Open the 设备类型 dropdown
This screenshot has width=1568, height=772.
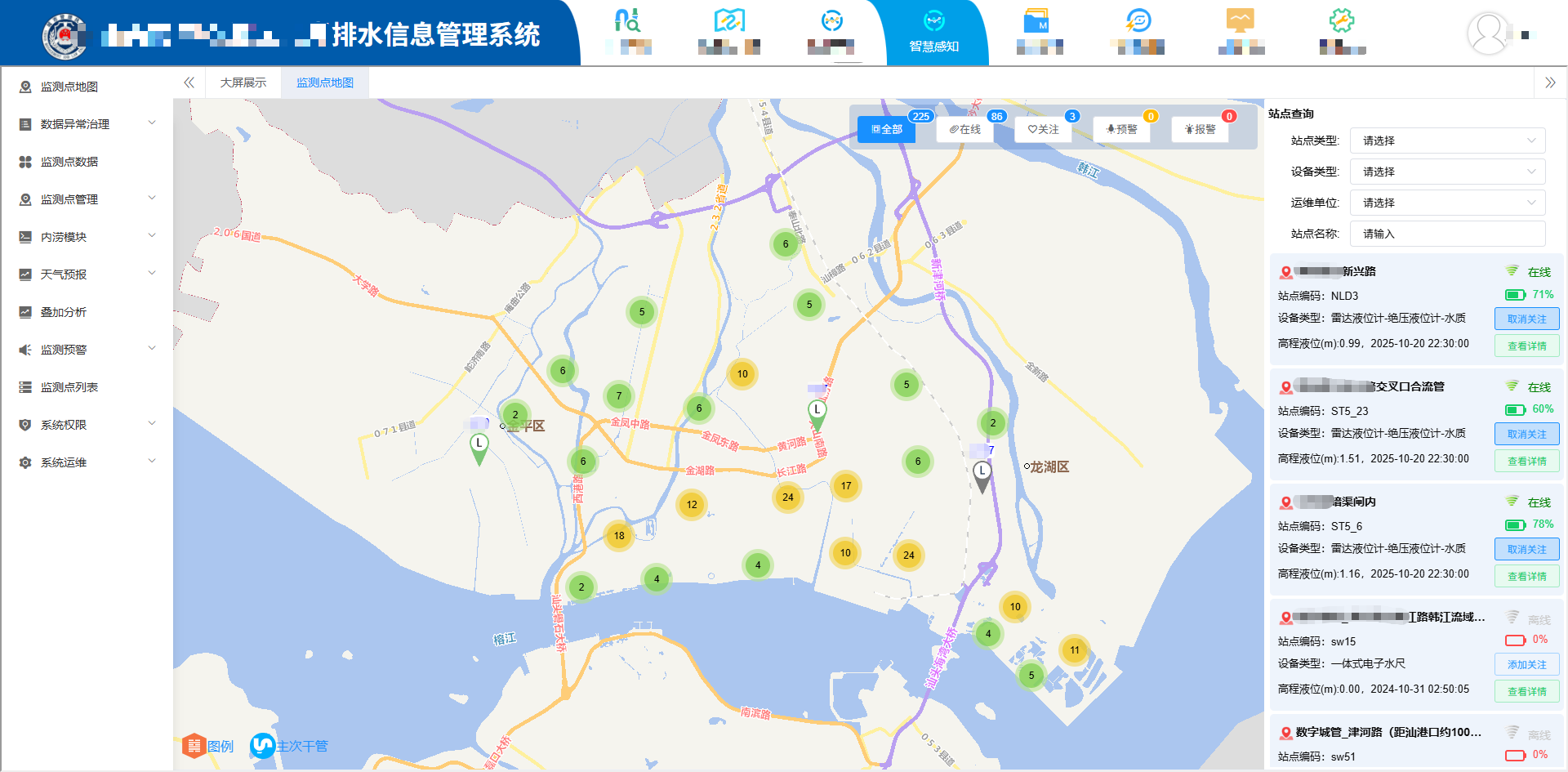click(1447, 172)
